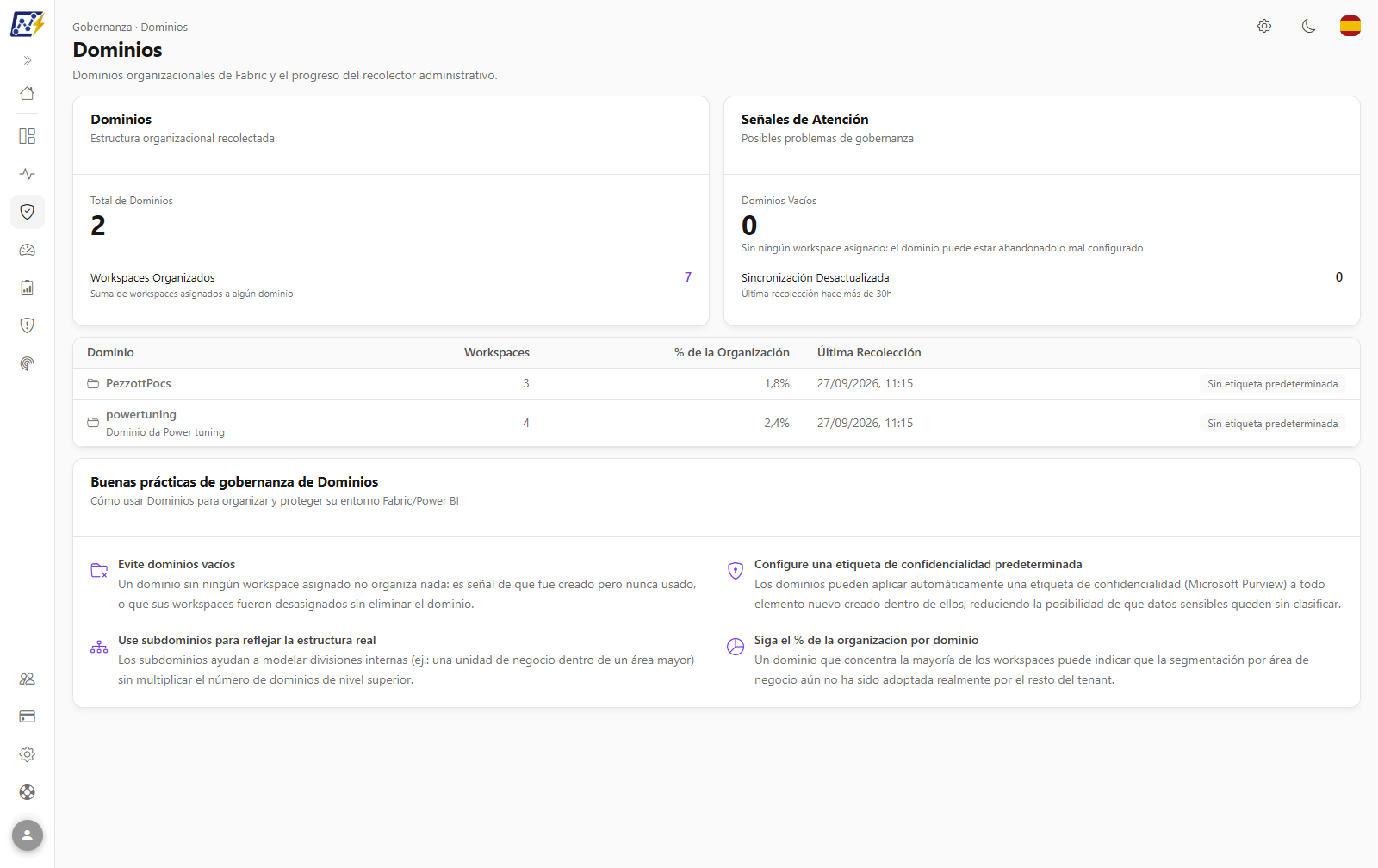Open the top-right settings gear icon
This screenshot has width=1378, height=868.
[x=1264, y=26]
